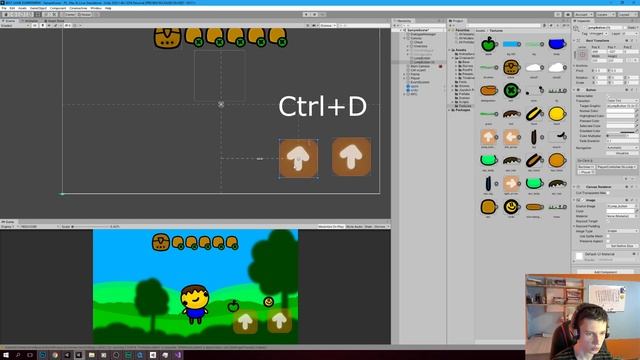
Task: Add entry with On Click plus icon
Action: pyautogui.click(x=626, y=179)
